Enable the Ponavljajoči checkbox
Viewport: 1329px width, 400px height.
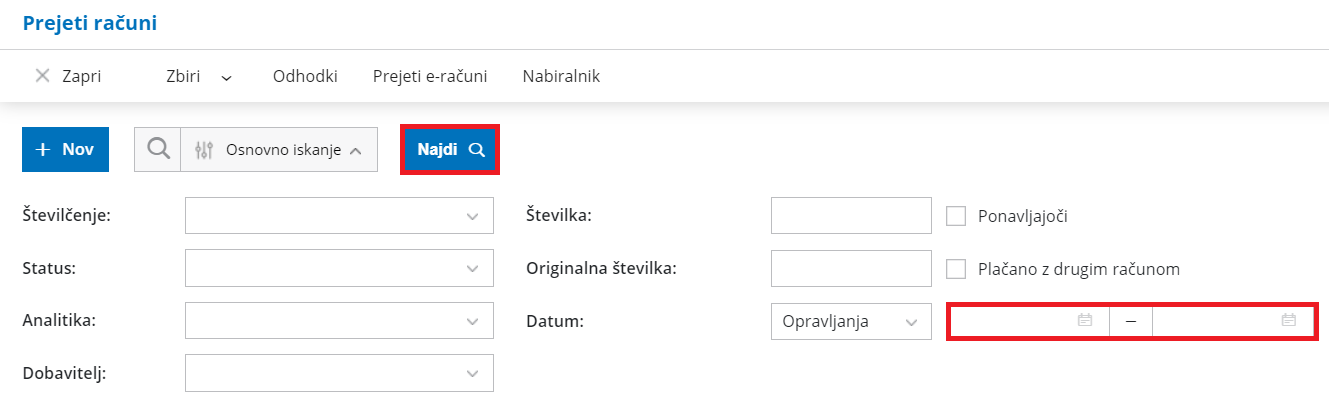(x=956, y=215)
